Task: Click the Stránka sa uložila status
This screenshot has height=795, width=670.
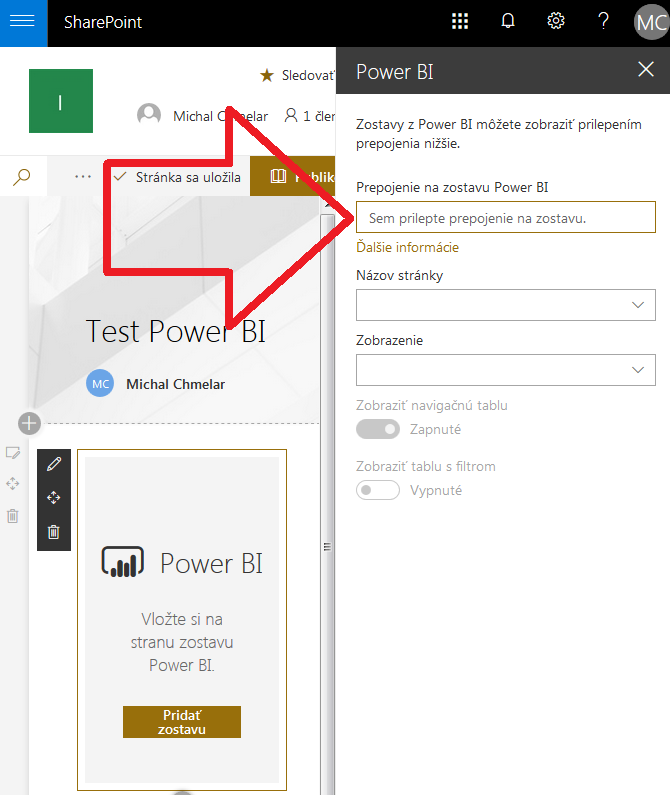Action: (x=188, y=177)
